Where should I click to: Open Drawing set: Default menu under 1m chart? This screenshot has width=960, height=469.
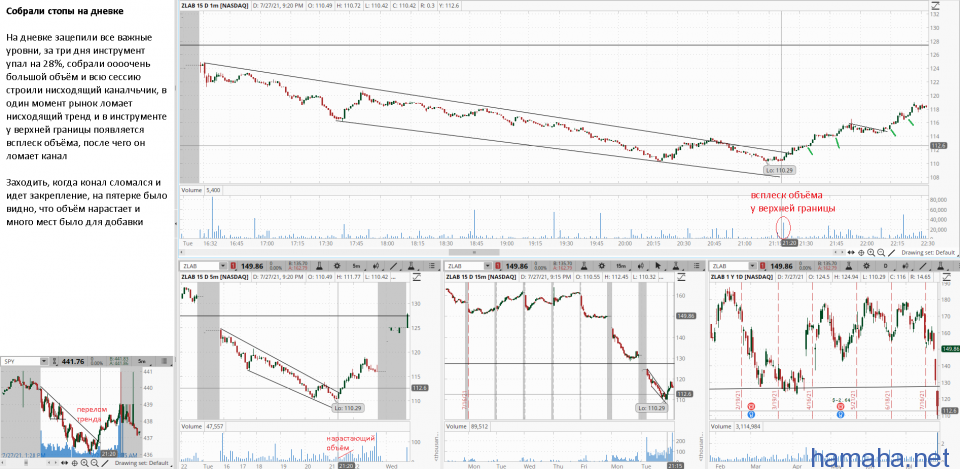pyautogui.click(x=929, y=252)
